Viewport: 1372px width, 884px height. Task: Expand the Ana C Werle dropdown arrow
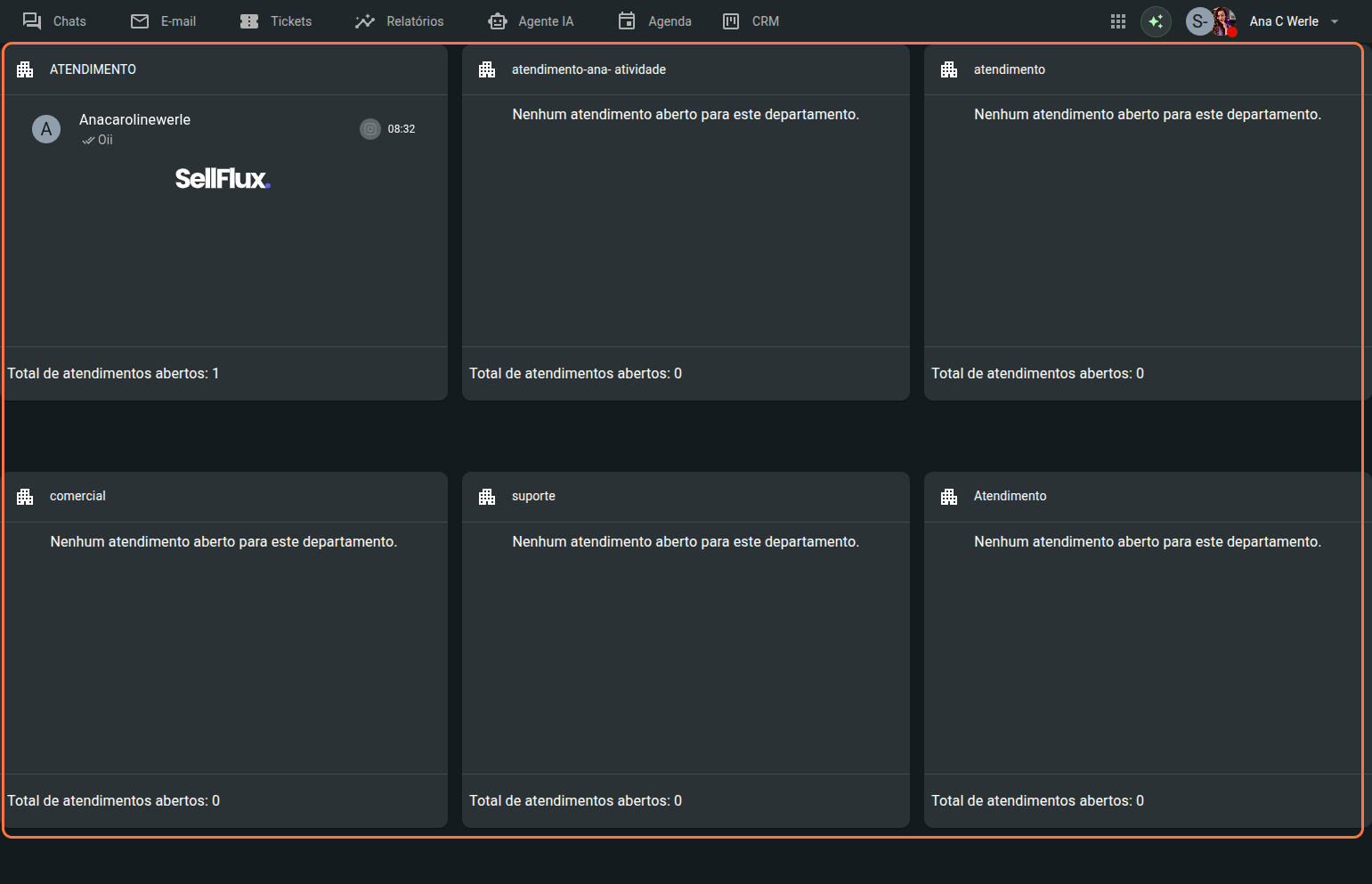tap(1335, 21)
